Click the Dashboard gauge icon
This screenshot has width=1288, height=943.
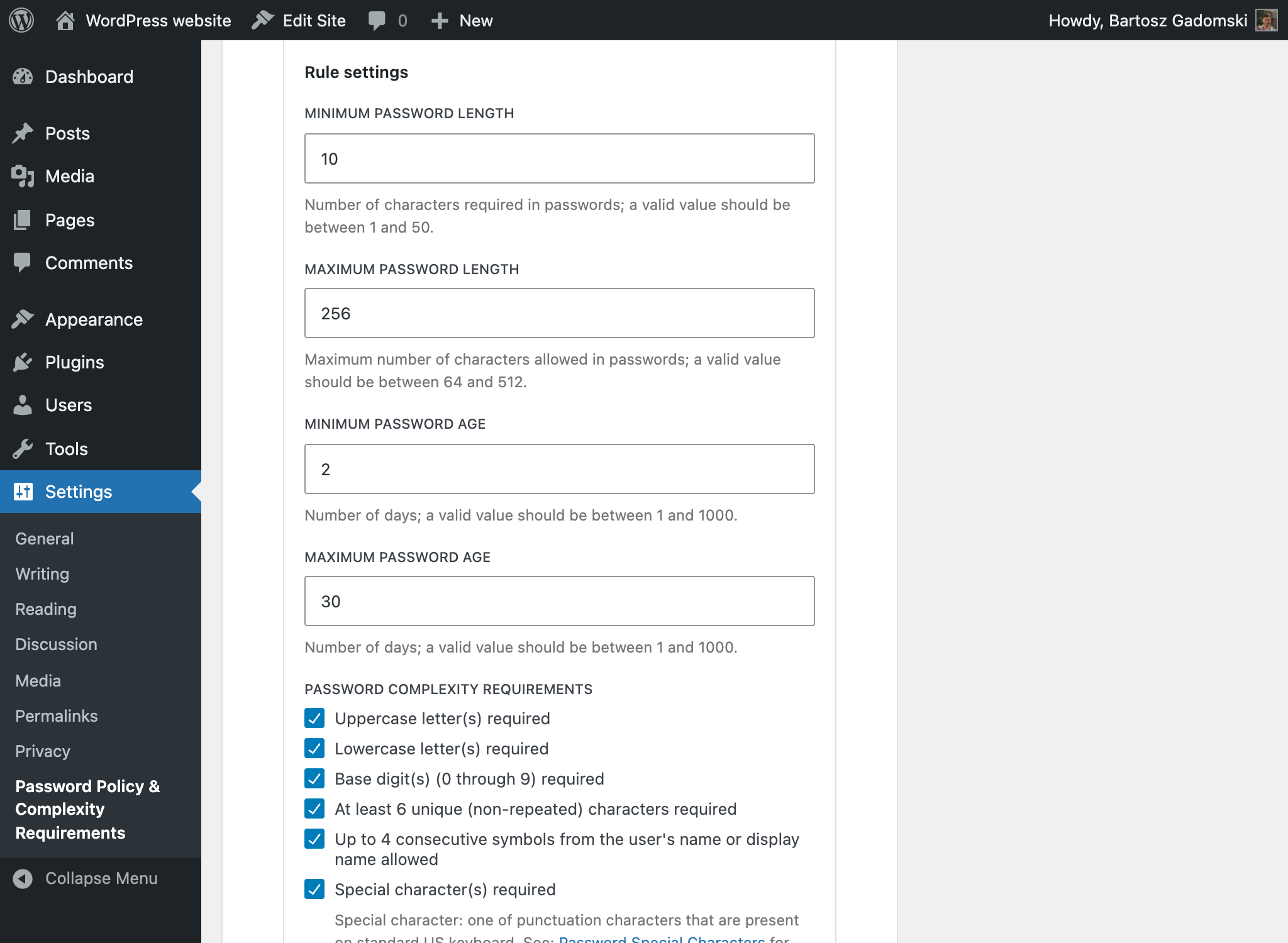point(23,77)
